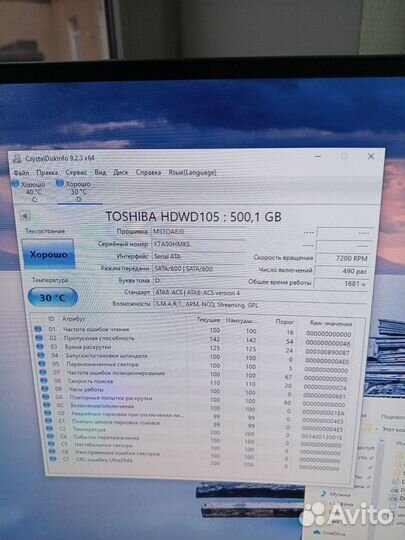Click the total hours 1681 ч field
The height and width of the screenshot is (540, 405).
342,283
